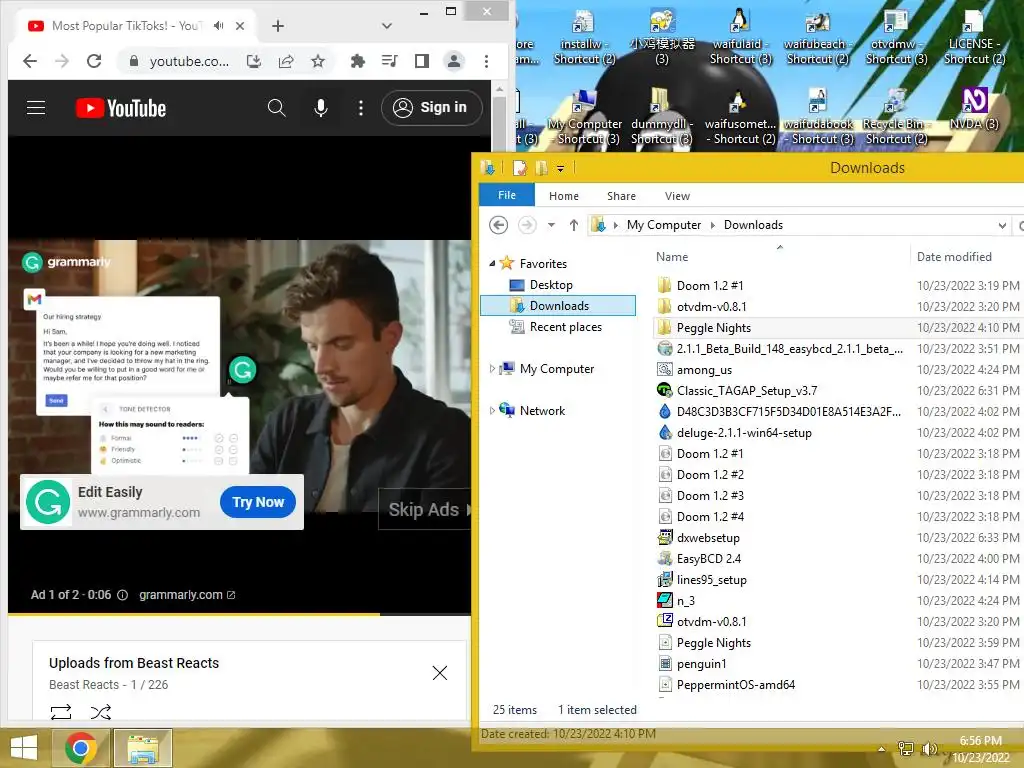Select PeppermintOS-amd64 file
This screenshot has width=1024, height=768.
coord(735,684)
